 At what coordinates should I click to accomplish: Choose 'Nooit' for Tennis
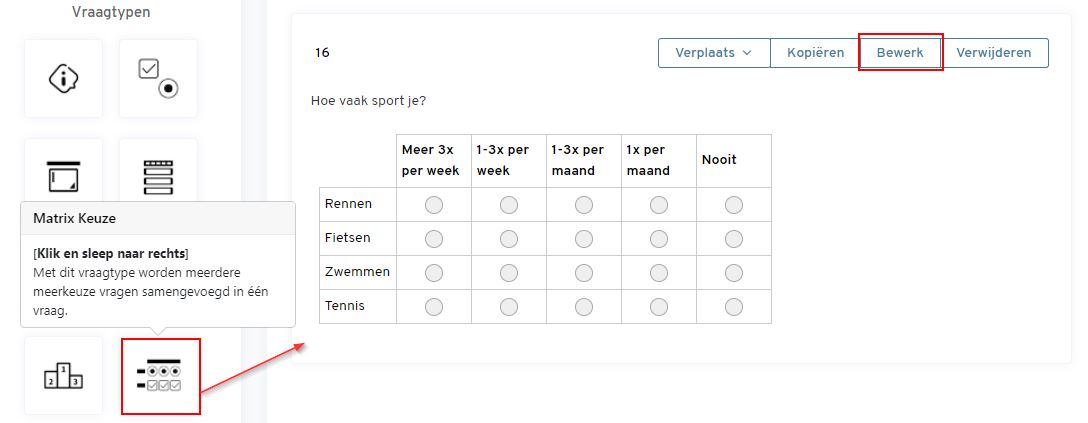[x=733, y=307]
